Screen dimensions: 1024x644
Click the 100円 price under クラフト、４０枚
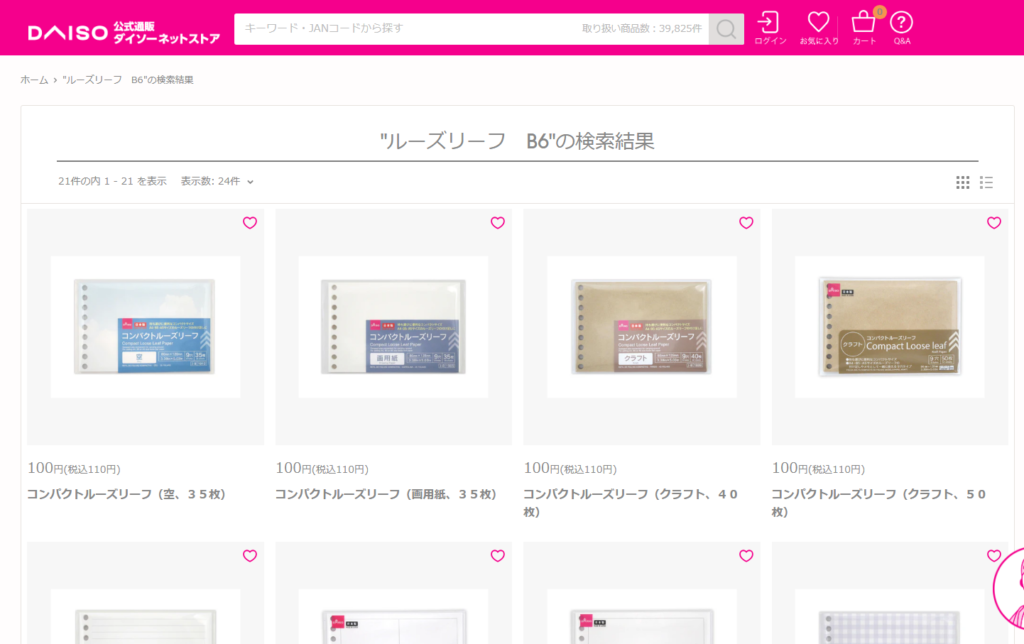click(x=570, y=468)
